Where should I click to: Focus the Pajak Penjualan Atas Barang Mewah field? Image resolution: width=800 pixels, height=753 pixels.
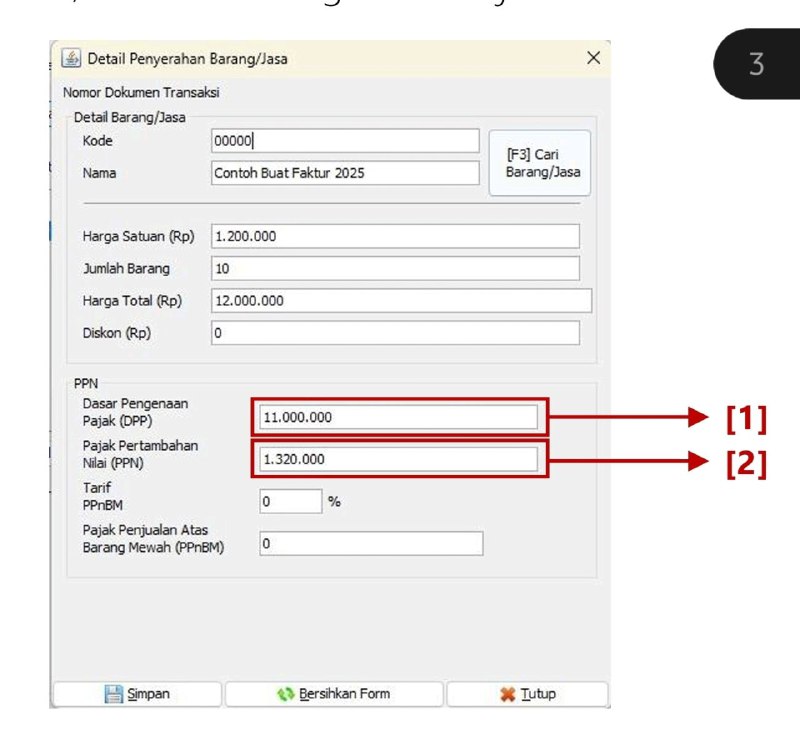pos(371,543)
